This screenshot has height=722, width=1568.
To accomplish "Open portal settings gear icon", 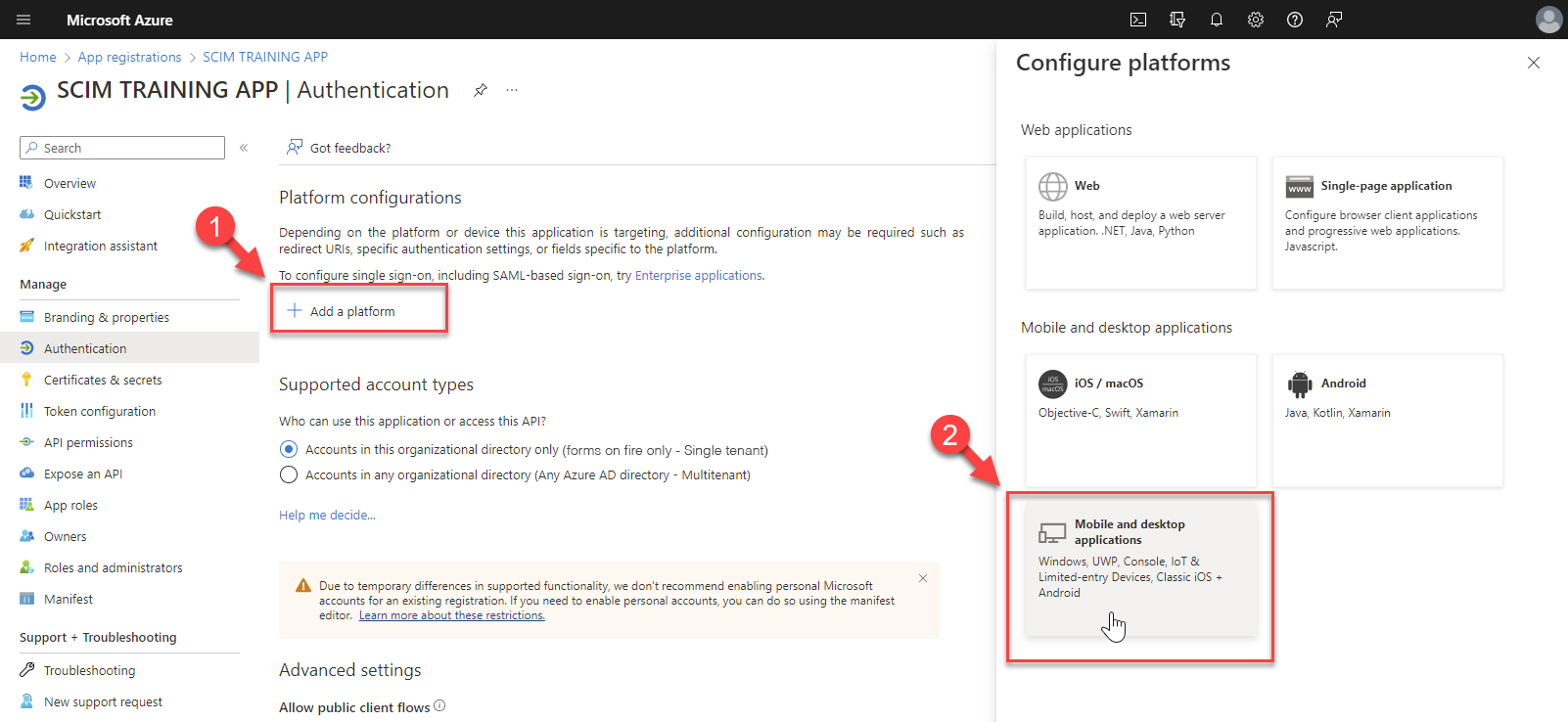I will (1256, 20).
